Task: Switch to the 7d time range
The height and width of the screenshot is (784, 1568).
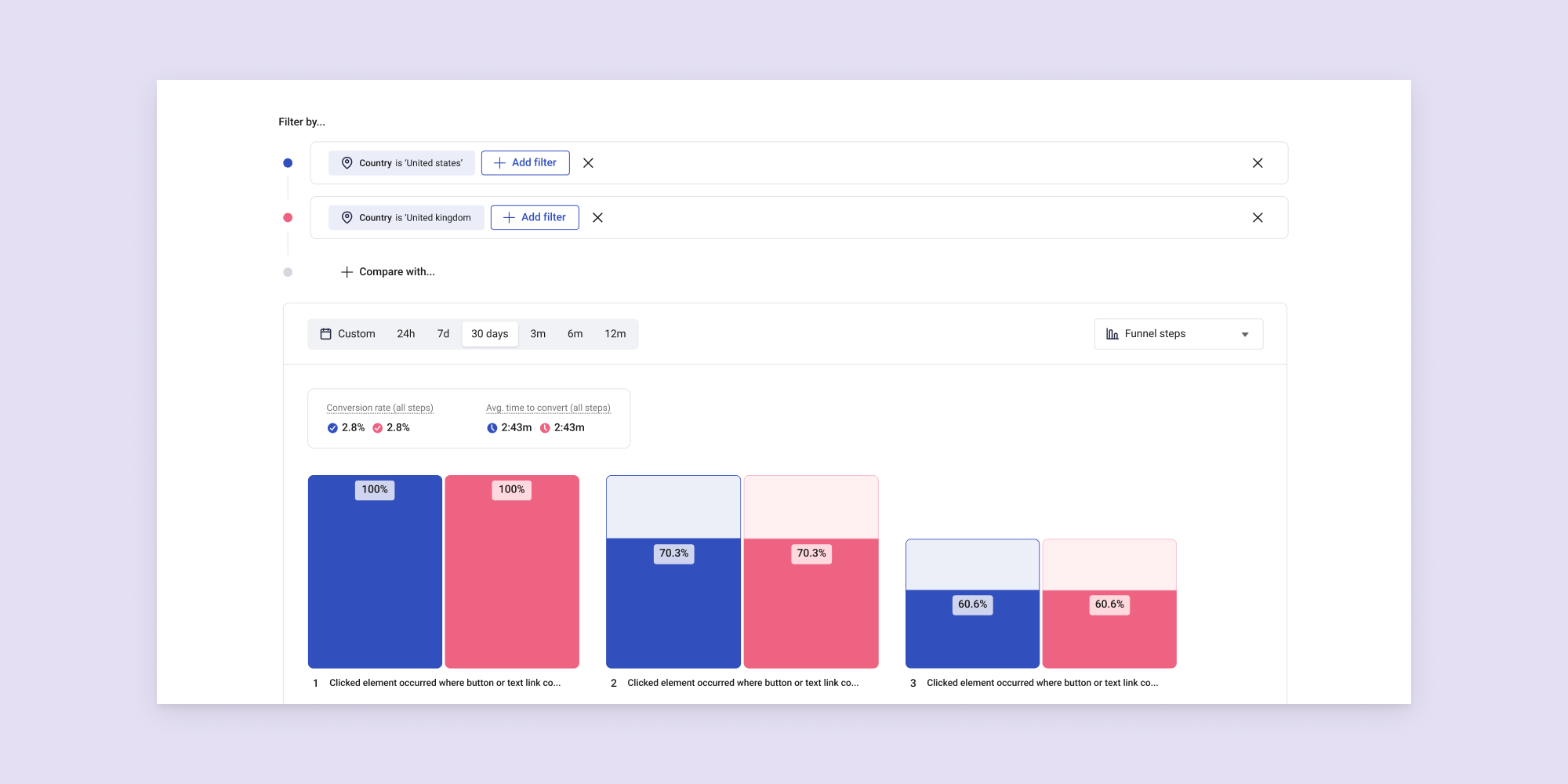Action: pyautogui.click(x=443, y=334)
